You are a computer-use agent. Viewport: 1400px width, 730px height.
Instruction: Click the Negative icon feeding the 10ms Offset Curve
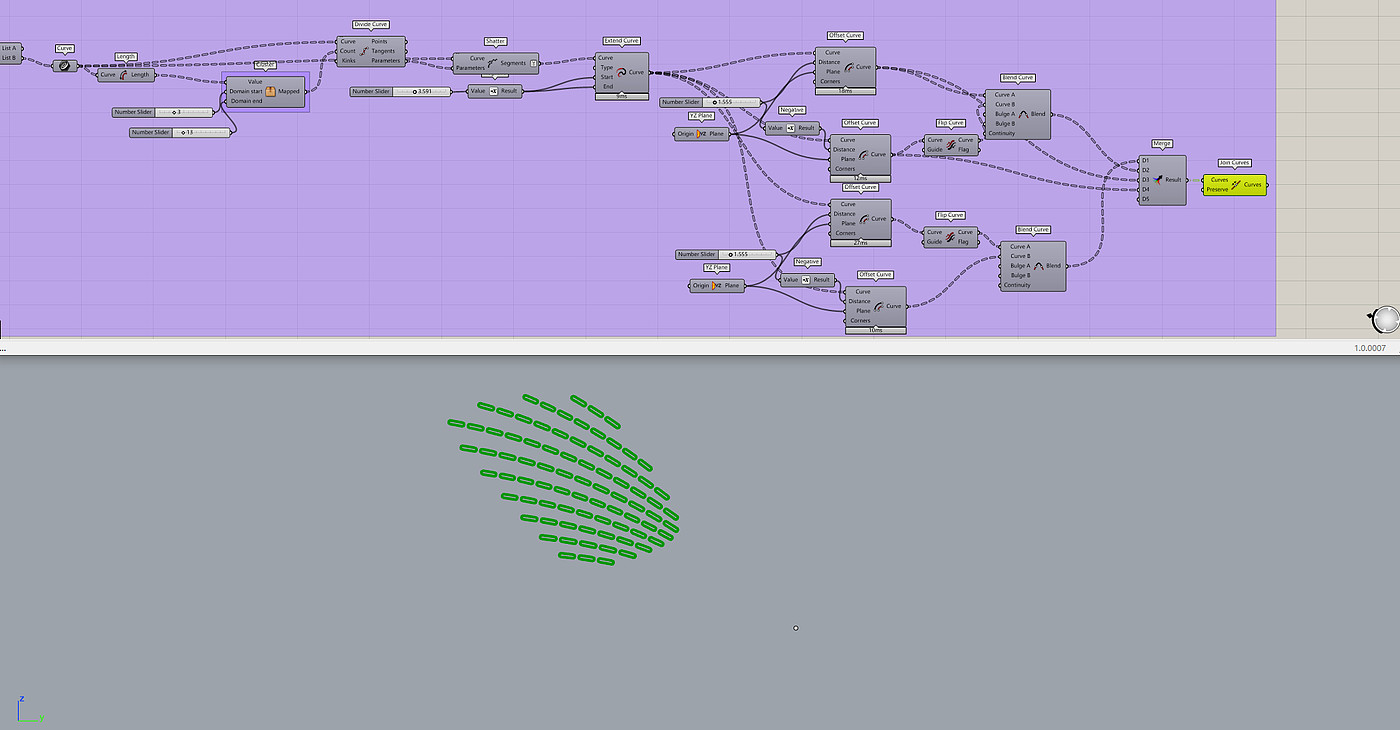tap(806, 280)
